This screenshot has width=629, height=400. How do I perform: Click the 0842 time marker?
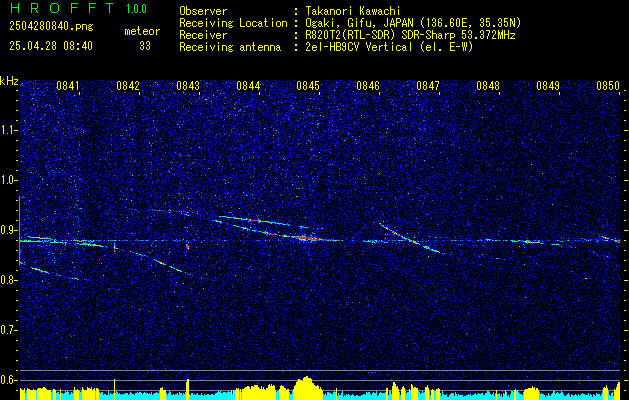(128, 85)
